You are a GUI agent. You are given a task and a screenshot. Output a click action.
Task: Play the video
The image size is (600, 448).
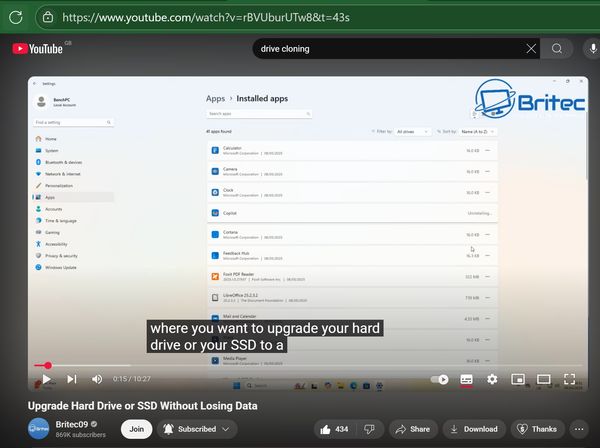pyautogui.click(x=46, y=379)
